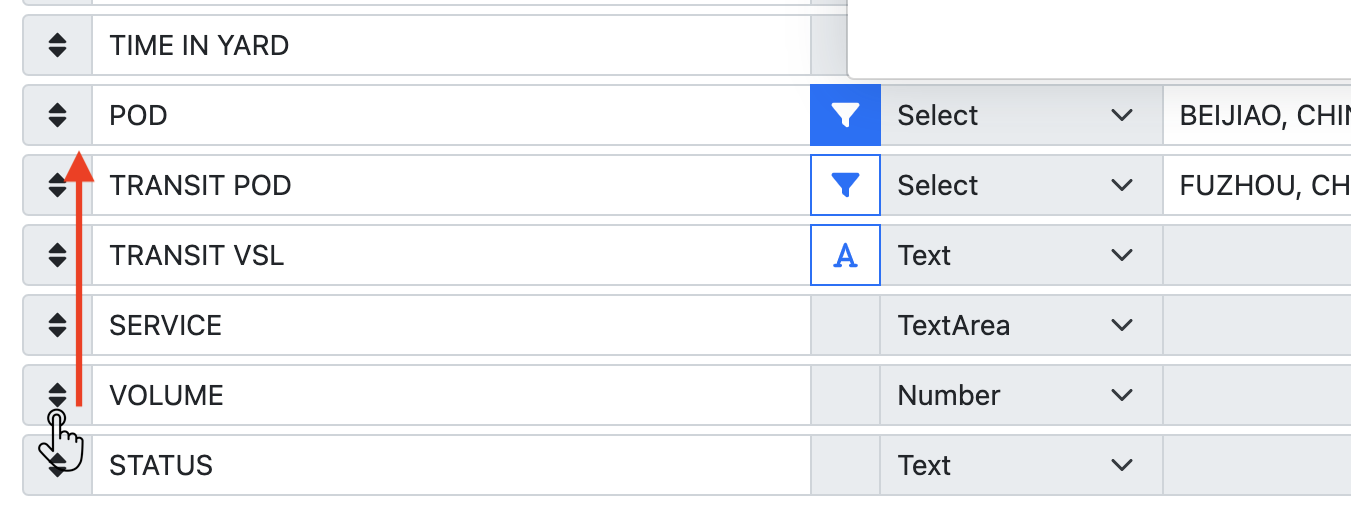Change the VOLUME Number type dropdown

1020,396
